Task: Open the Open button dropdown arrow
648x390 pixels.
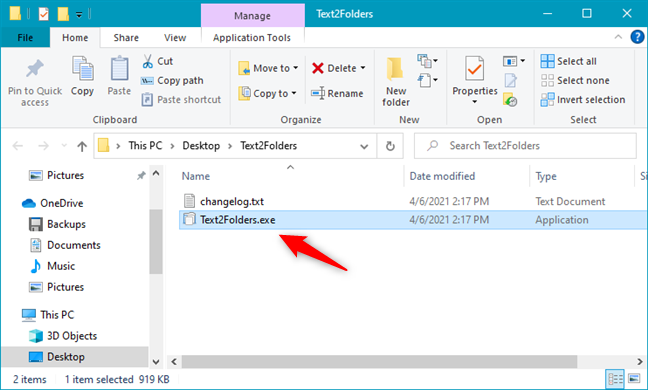Action: [523, 61]
